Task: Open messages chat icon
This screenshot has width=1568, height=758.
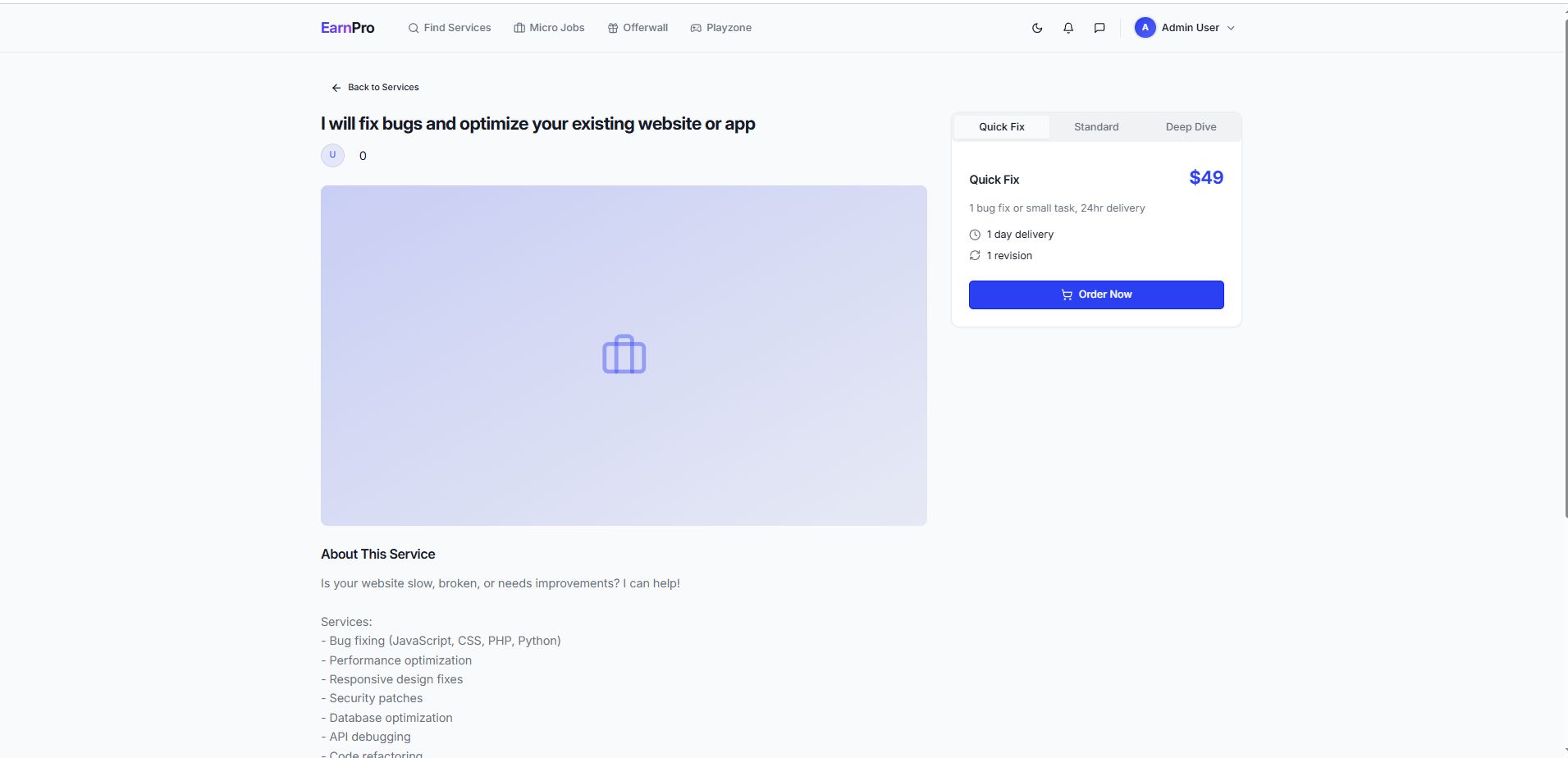Action: click(x=1099, y=28)
